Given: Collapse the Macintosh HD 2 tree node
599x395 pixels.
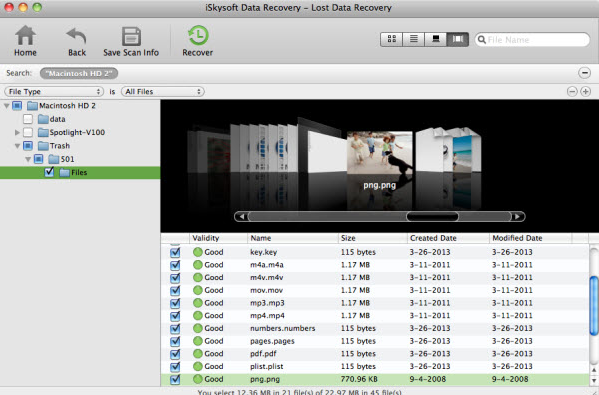Looking at the screenshot, I should click(x=6, y=106).
